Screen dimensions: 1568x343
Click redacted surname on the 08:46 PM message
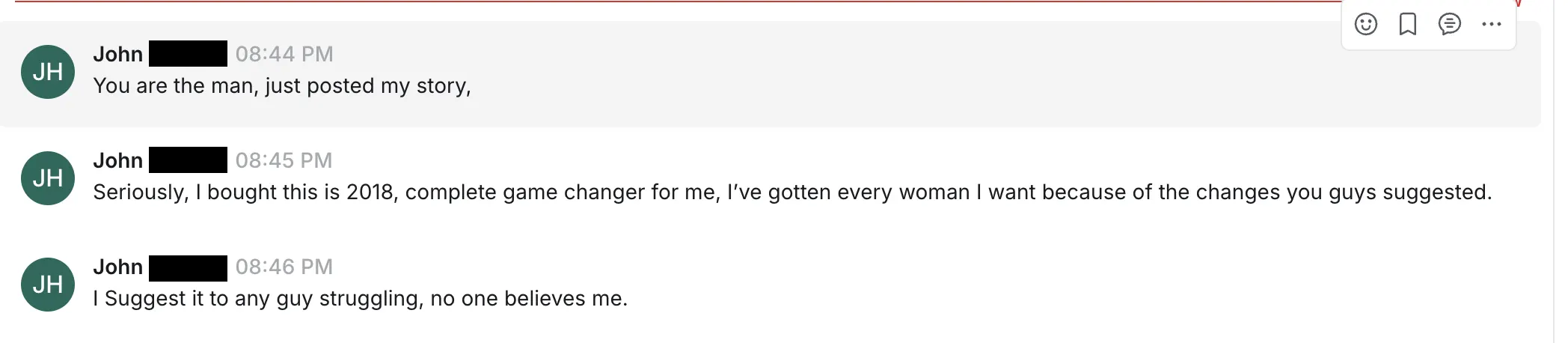[x=188, y=268]
